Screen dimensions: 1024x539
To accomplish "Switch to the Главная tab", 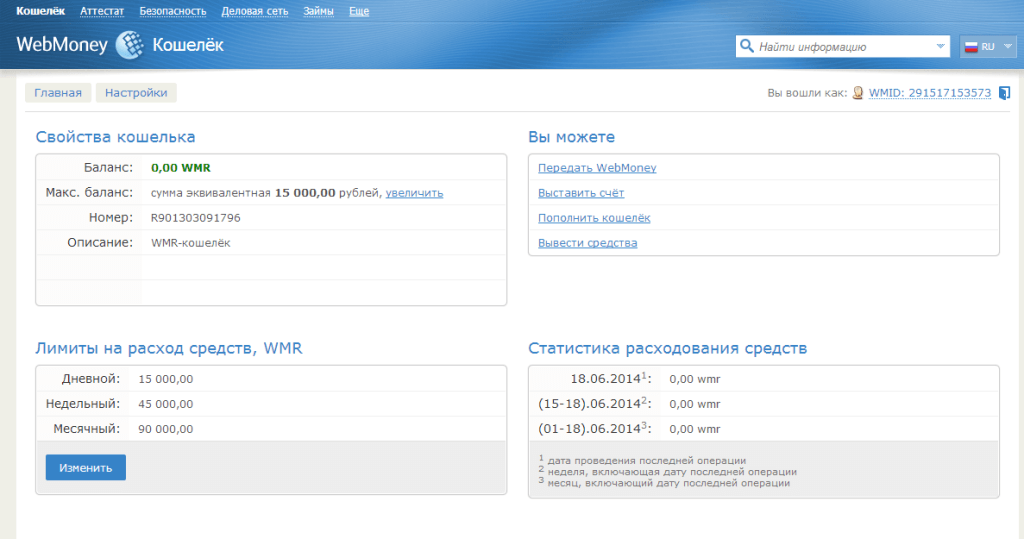I will [58, 93].
